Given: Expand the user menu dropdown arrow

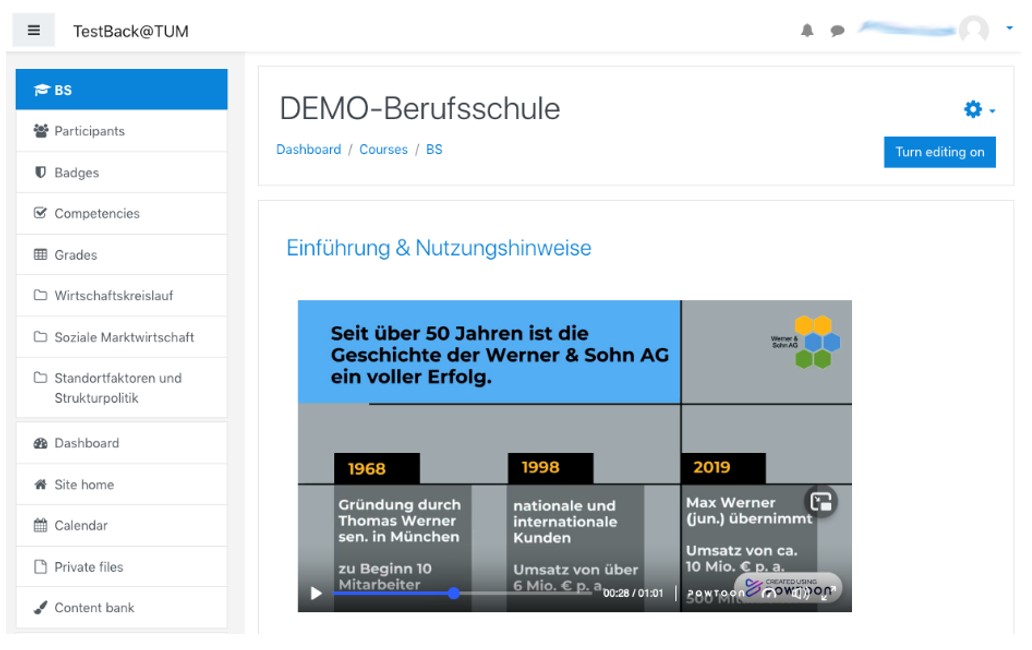Looking at the screenshot, I should pyautogui.click(x=1009, y=29).
